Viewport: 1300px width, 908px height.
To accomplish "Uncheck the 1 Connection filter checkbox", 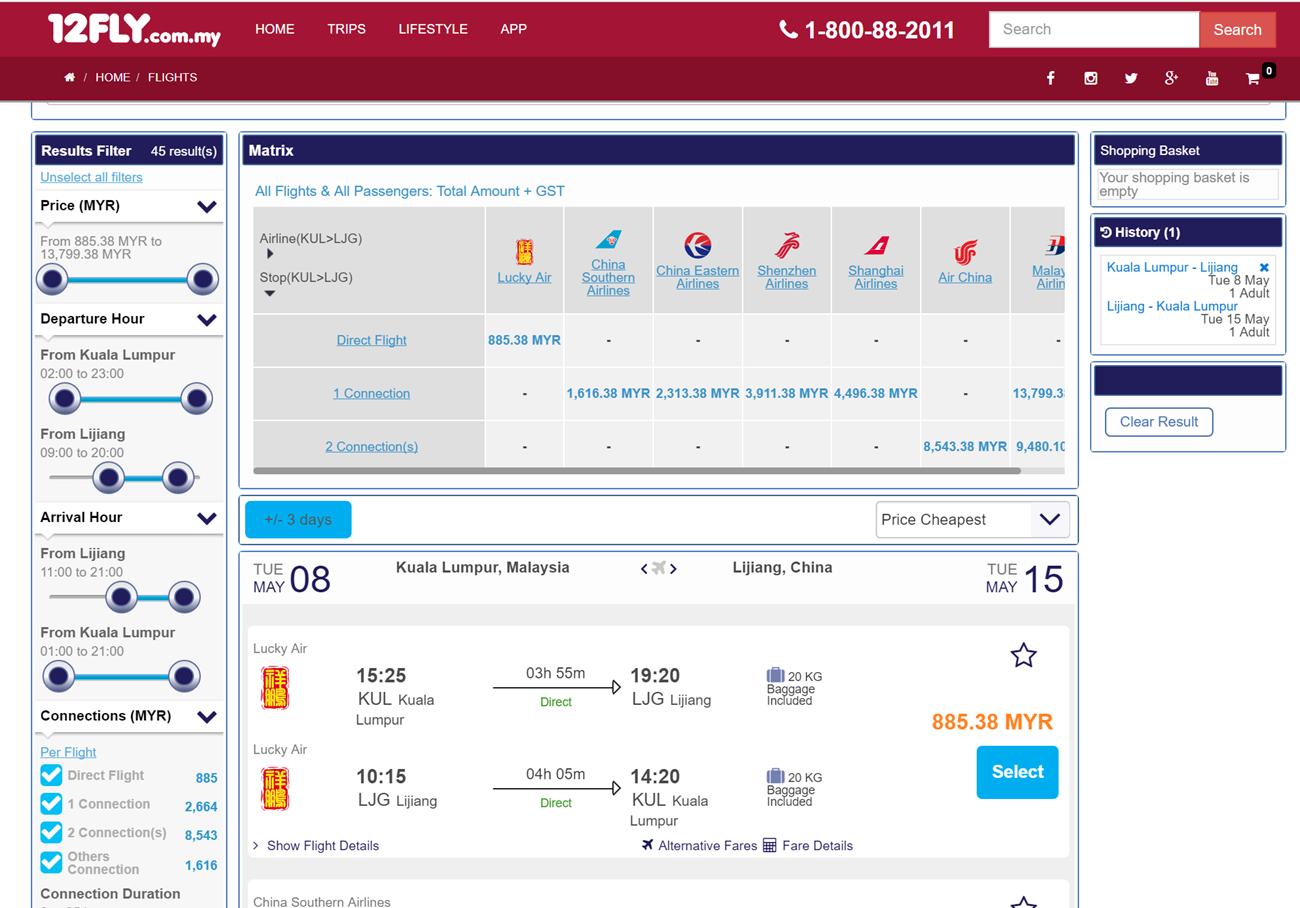I will click(51, 804).
